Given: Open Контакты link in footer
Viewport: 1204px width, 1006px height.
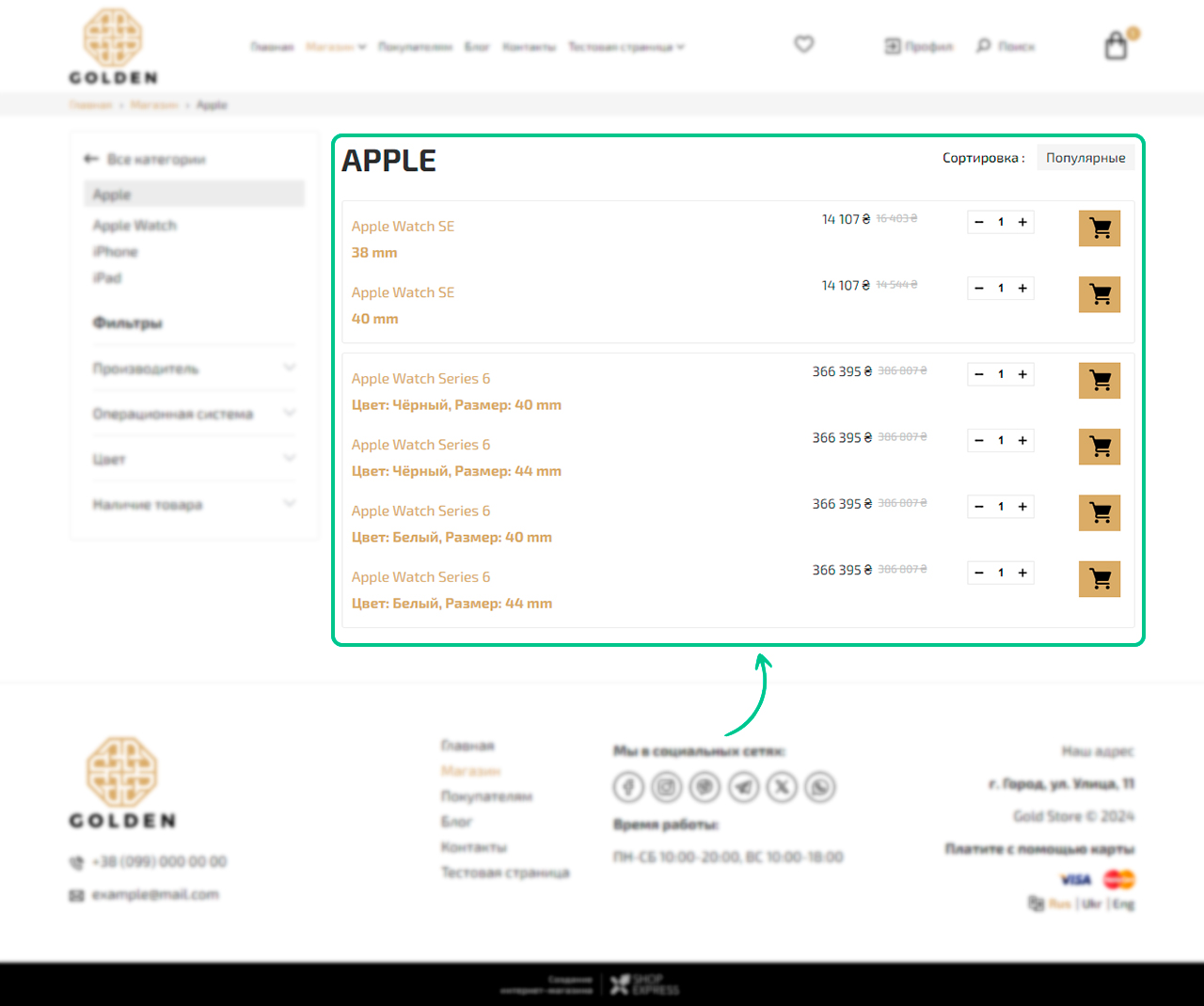Looking at the screenshot, I should coord(474,847).
